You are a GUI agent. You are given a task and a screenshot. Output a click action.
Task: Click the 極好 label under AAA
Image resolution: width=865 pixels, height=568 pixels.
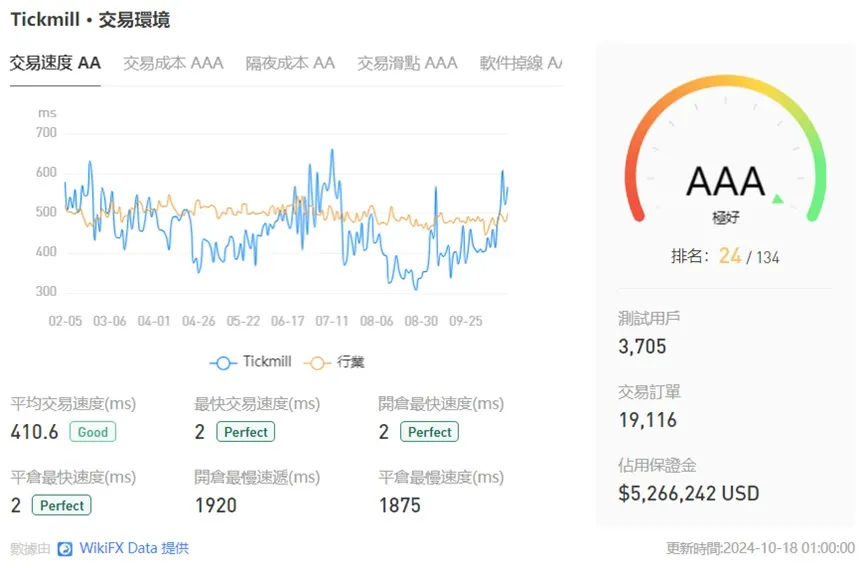pyautogui.click(x=725, y=218)
